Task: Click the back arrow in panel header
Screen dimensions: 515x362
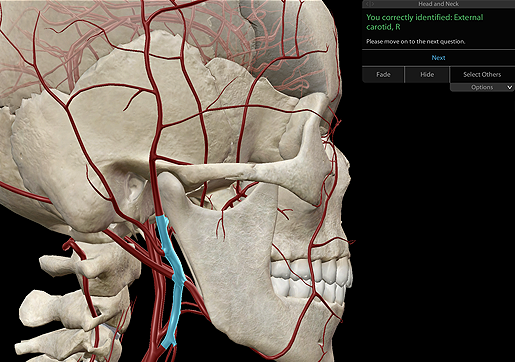Action: 368,4
